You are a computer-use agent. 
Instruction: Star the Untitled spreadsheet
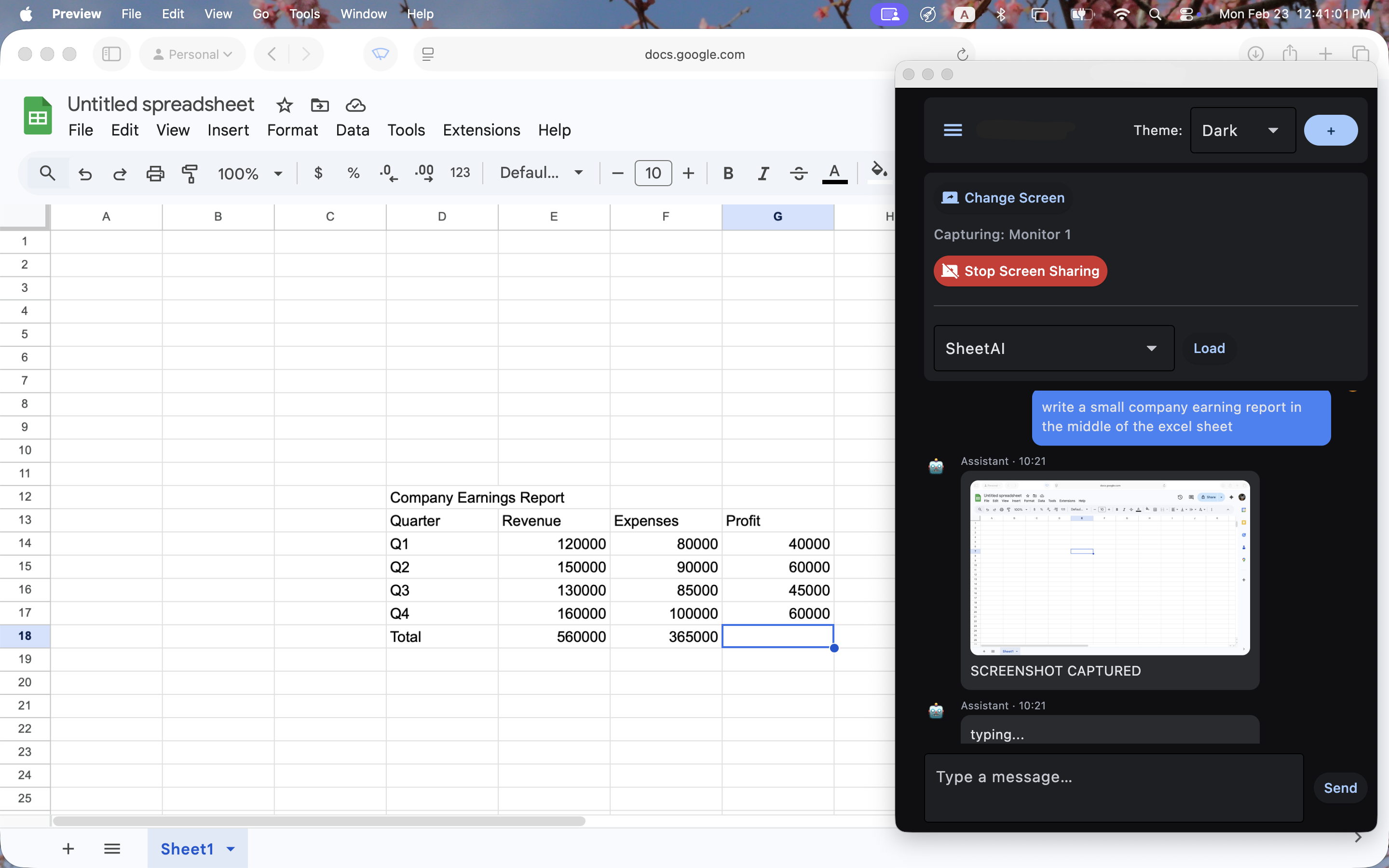point(284,105)
